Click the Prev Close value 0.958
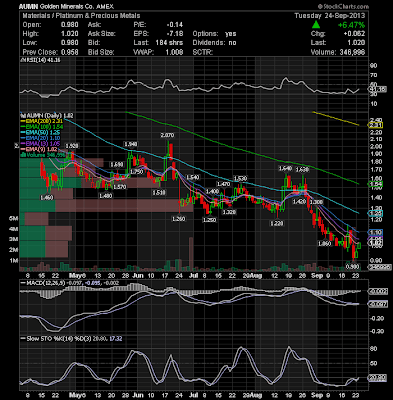This screenshot has width=393, height=400. 70,52
